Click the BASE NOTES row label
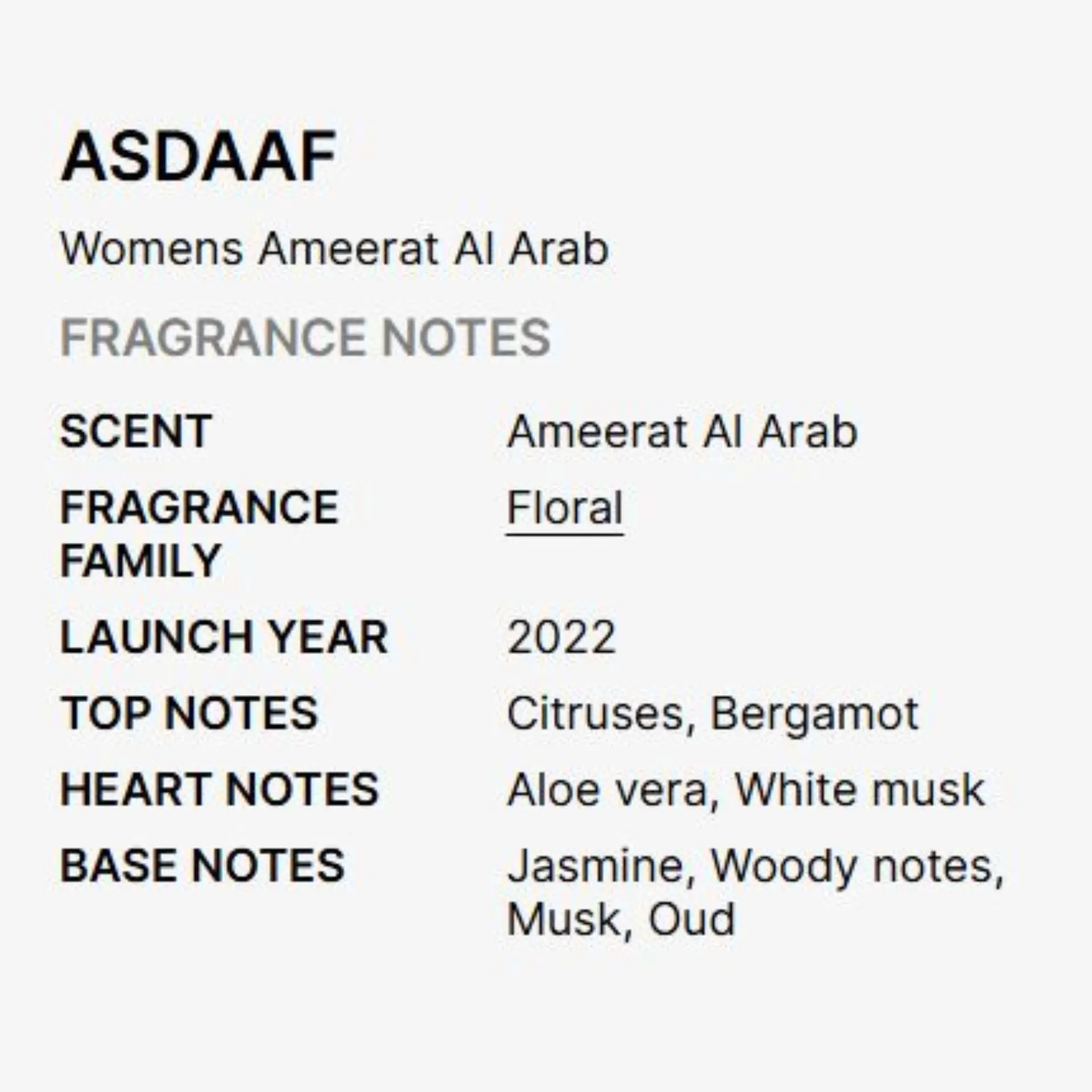 pyautogui.click(x=202, y=865)
